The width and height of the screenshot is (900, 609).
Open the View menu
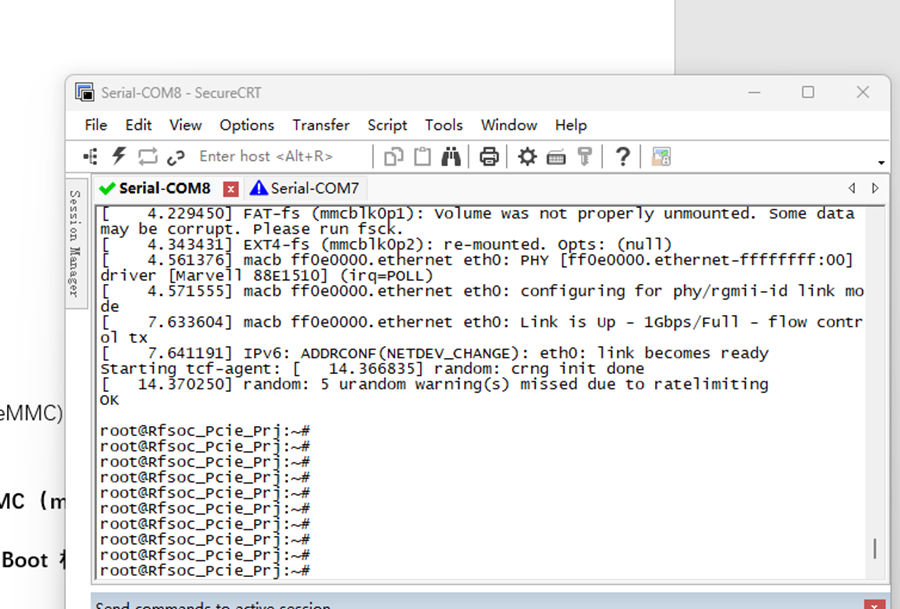(185, 125)
